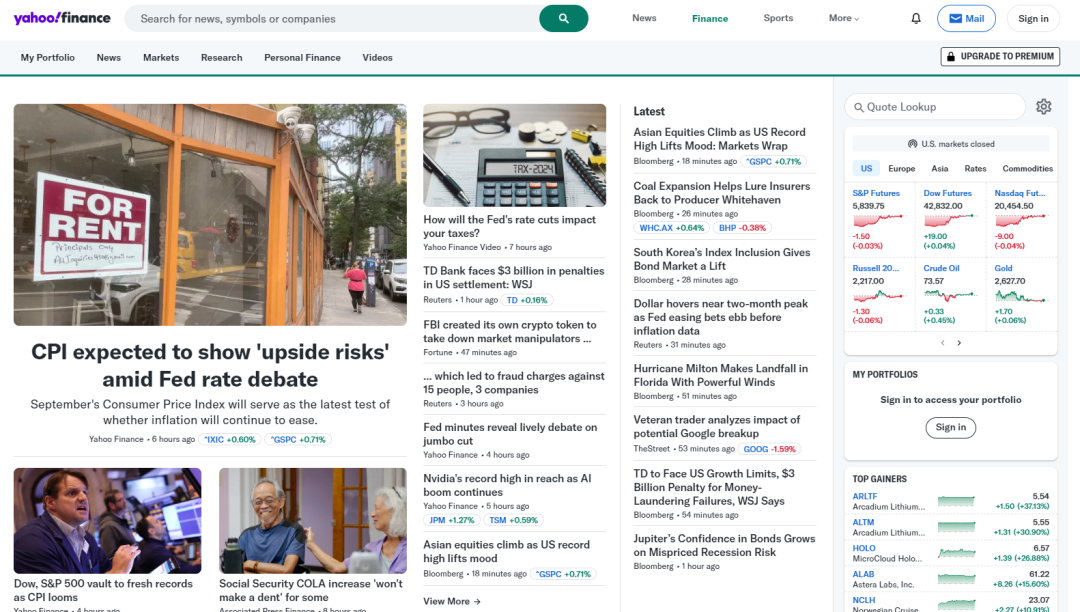Open Jupiter's Confidence in Bonds article
Screen dimensions: 1080x612
724,545
